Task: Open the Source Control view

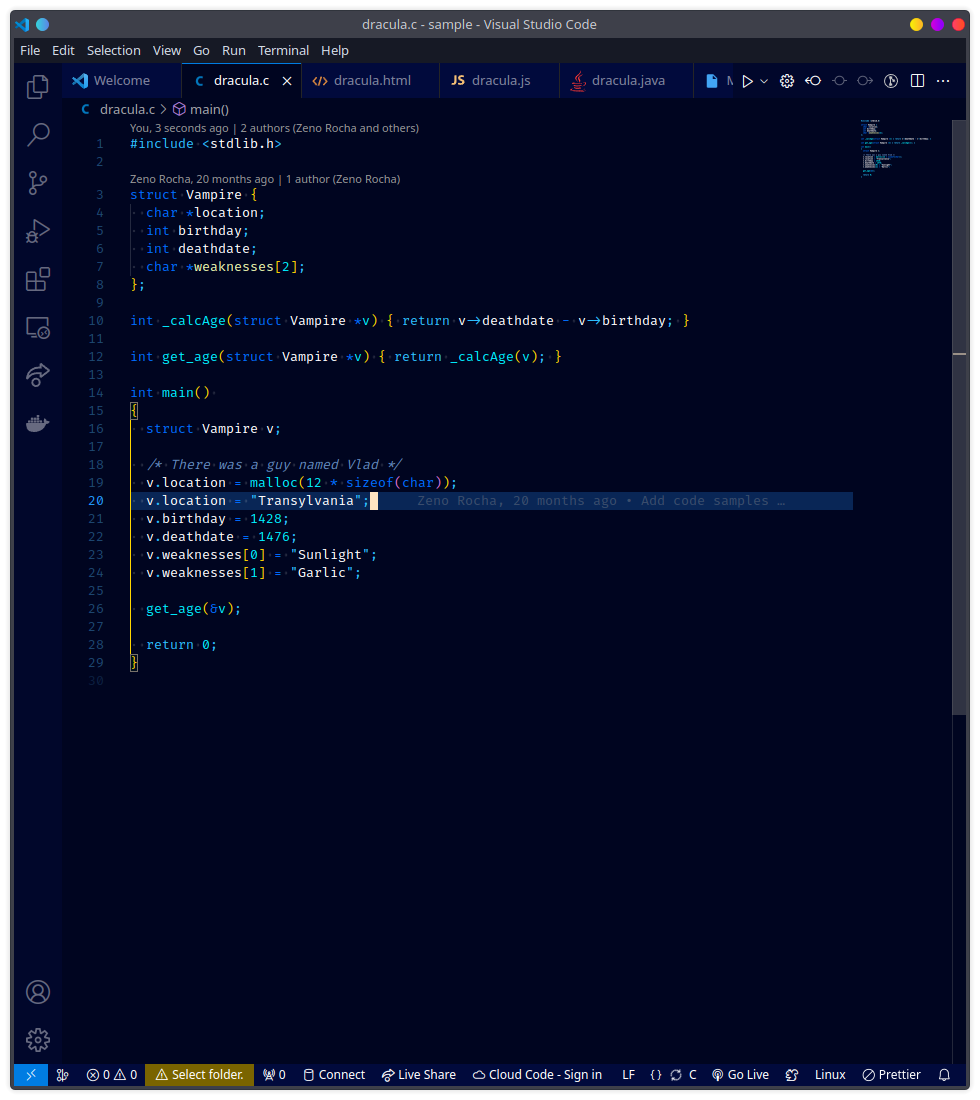Action: tap(38, 183)
